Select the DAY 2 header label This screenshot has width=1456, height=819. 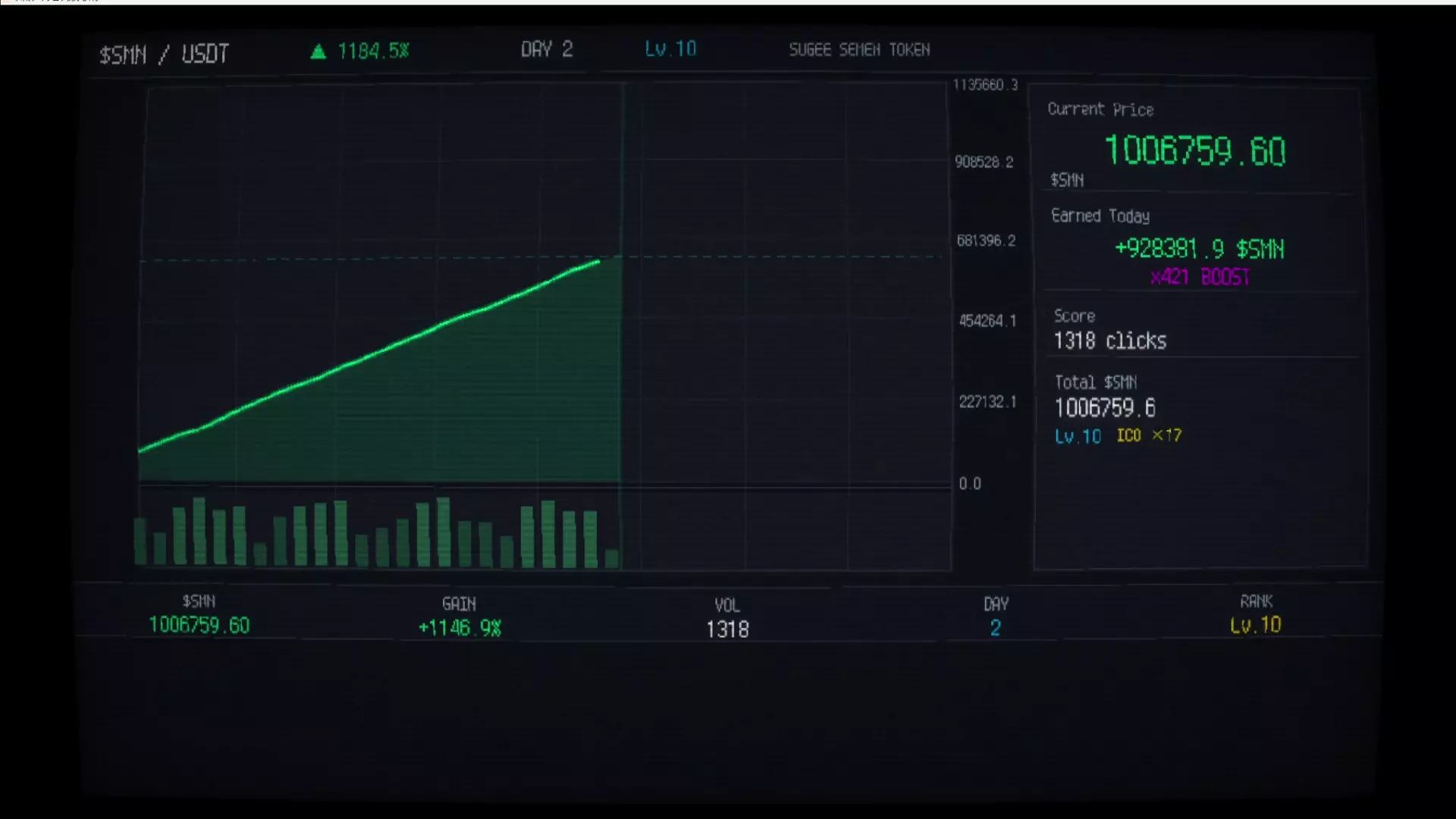coord(546,49)
